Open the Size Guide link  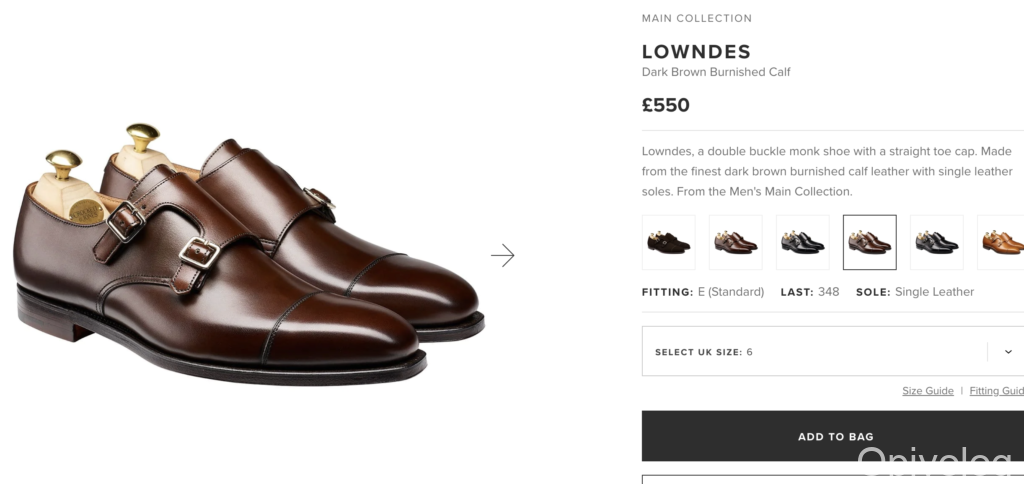pos(927,391)
